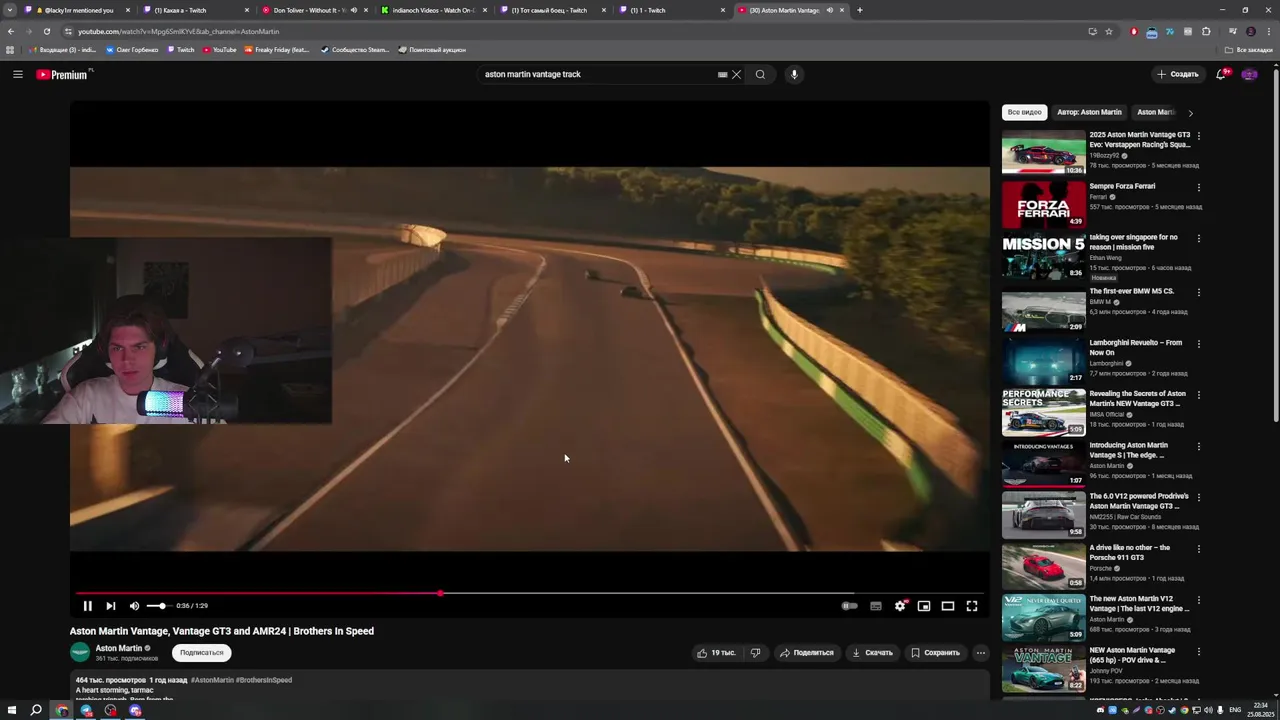Open the Twitch bookmark

(x=181, y=50)
